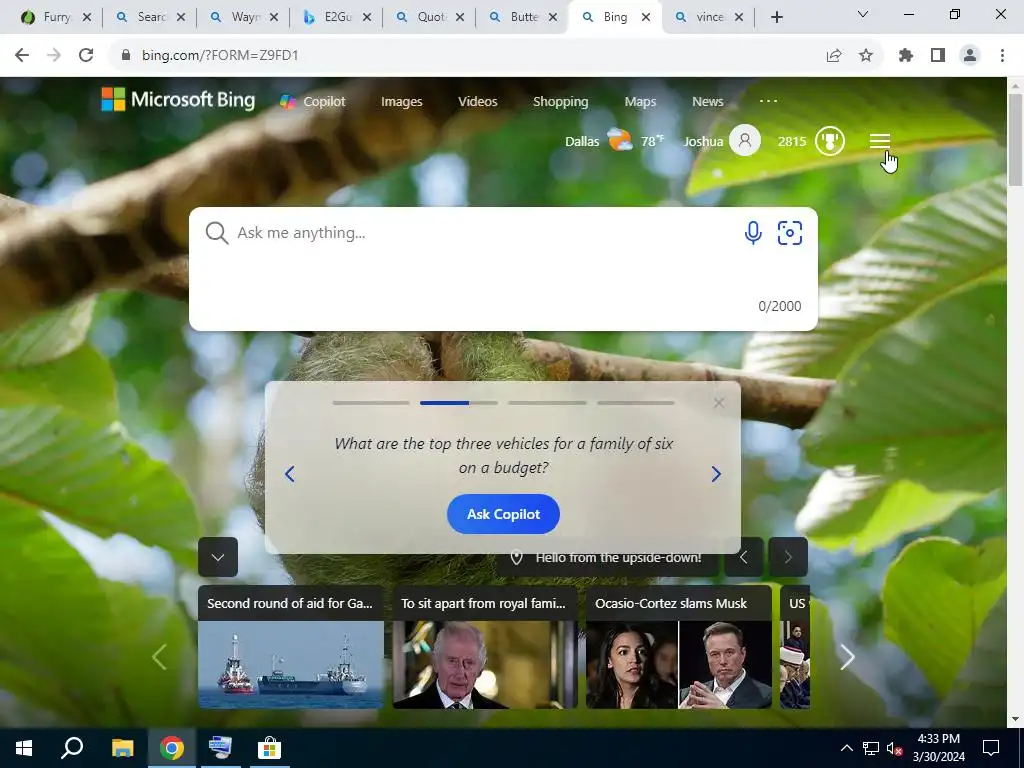Viewport: 1024px width, 768px height.
Task: Go to previous background image
Action: pos(743,557)
